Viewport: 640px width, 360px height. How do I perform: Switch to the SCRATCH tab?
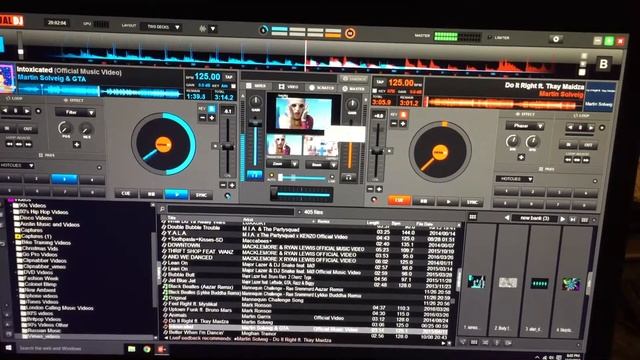322,88
